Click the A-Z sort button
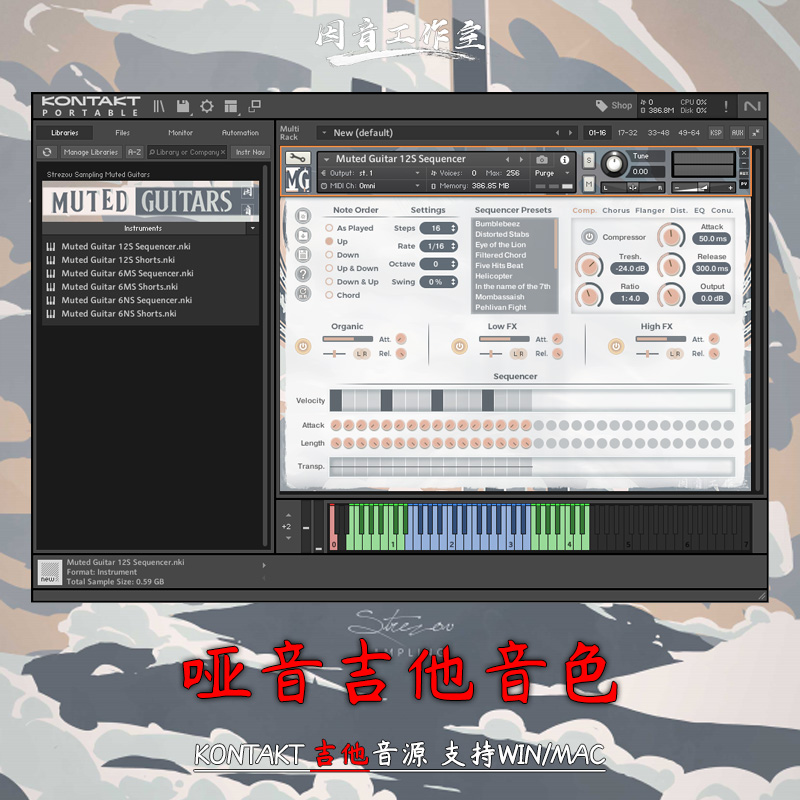The height and width of the screenshot is (800, 800). tap(135, 152)
